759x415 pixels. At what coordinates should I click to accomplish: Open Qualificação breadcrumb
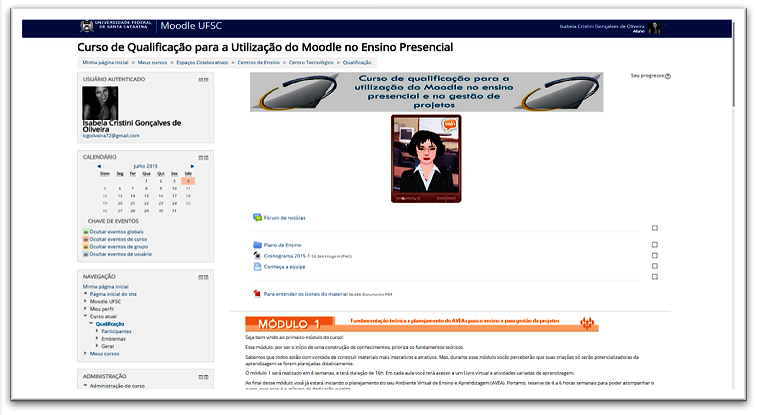(x=357, y=62)
